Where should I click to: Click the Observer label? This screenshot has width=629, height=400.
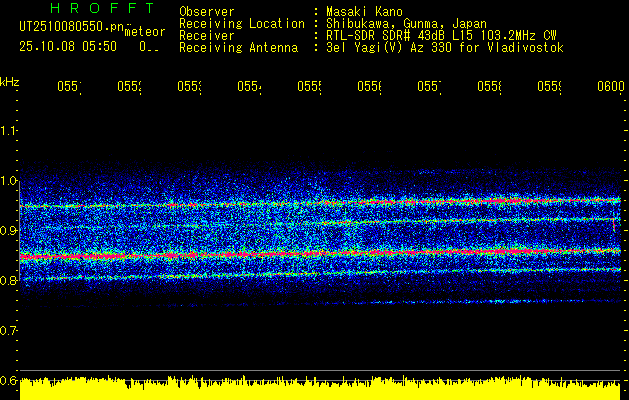pyautogui.click(x=207, y=12)
